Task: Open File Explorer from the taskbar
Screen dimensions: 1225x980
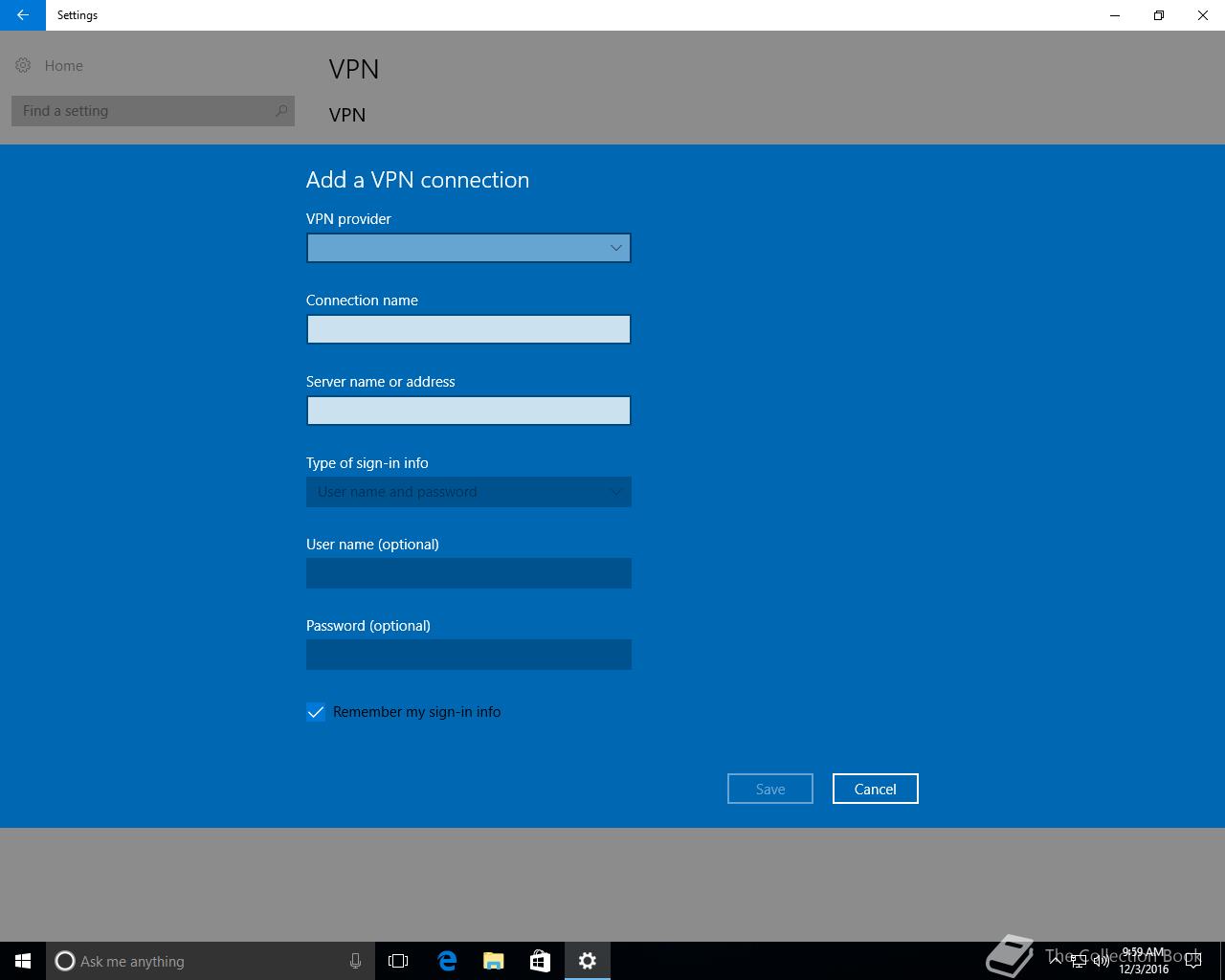Action: [x=493, y=961]
